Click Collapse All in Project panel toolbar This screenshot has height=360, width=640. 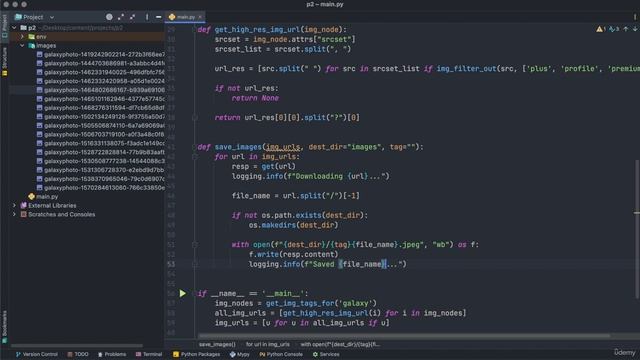coord(132,17)
